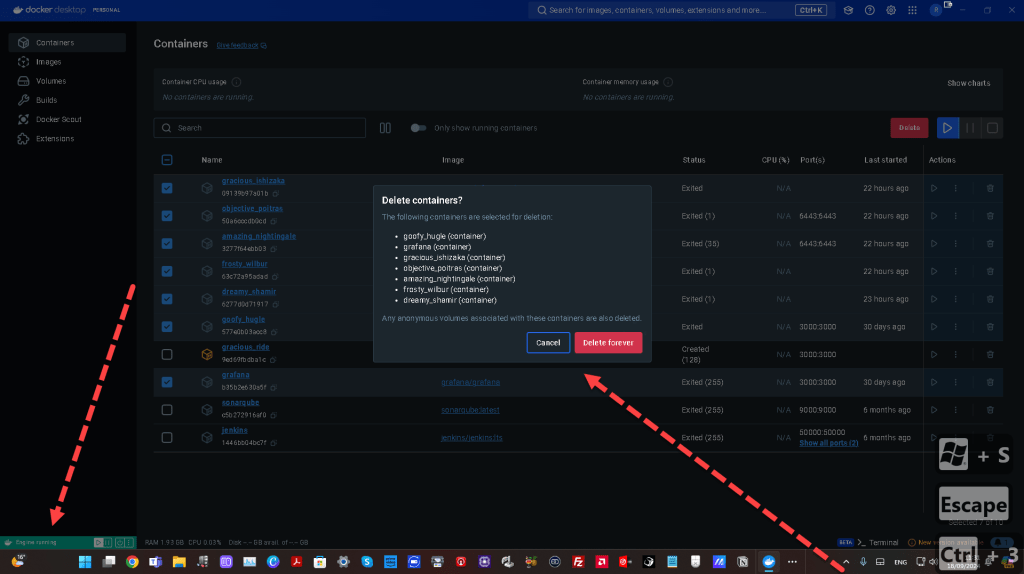The image size is (1024, 574).
Task: Open Docker settings gear icon
Action: pyautogui.click(x=891, y=10)
